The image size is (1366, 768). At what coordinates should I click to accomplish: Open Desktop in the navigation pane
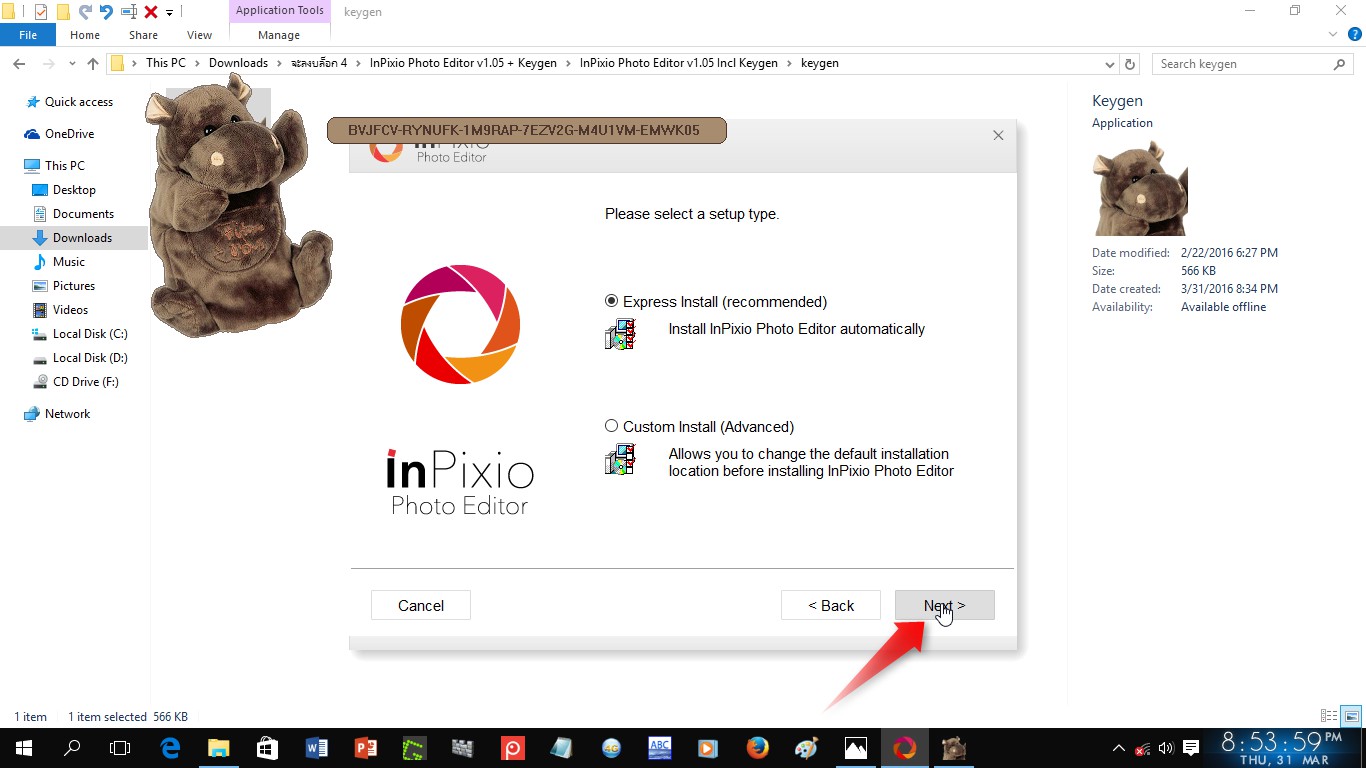[74, 190]
